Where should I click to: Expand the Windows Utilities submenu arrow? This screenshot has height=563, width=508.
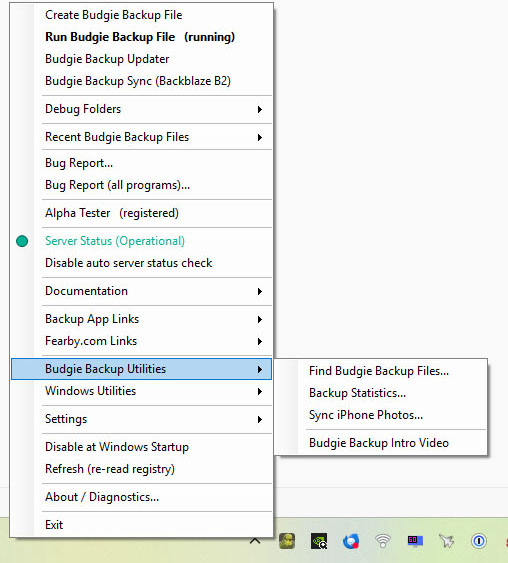(x=260, y=391)
